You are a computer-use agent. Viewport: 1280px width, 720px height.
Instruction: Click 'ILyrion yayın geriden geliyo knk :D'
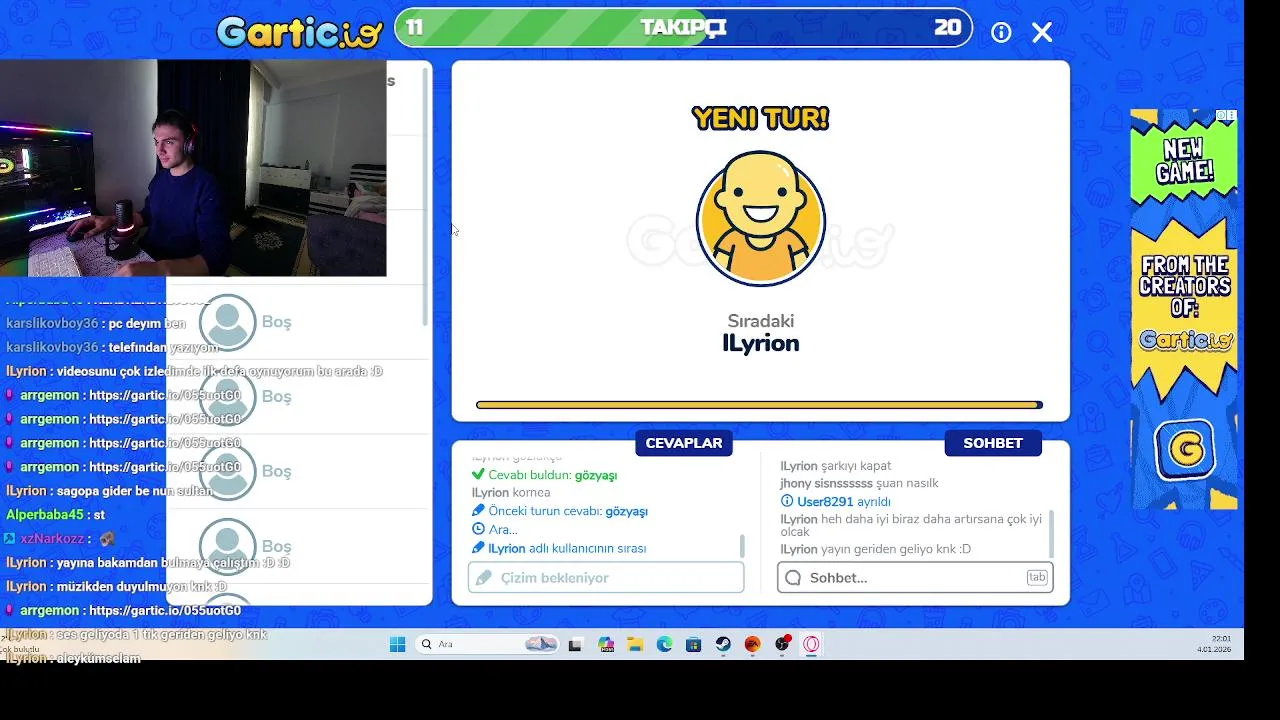point(875,549)
